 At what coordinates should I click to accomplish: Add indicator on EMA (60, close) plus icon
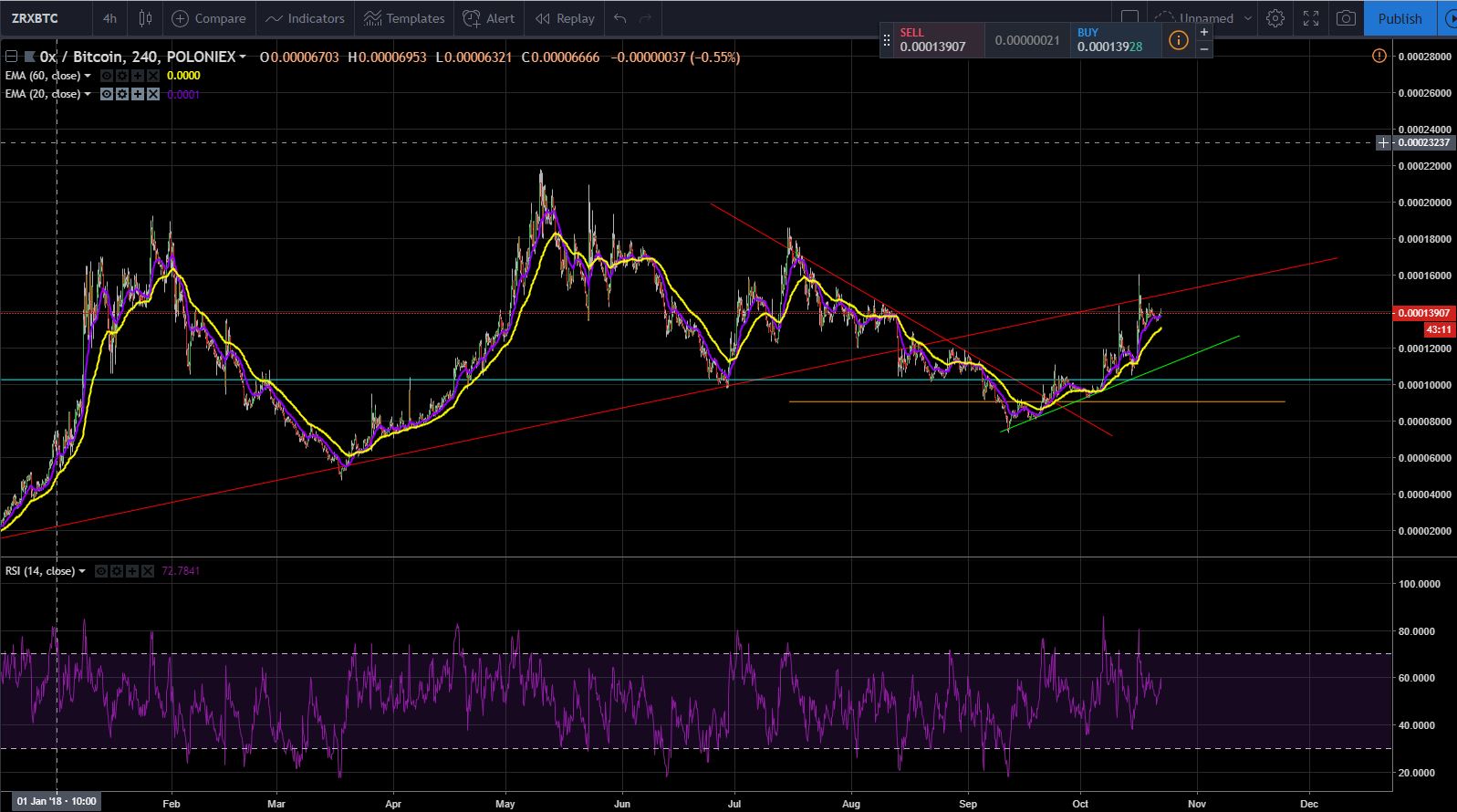click(x=138, y=76)
